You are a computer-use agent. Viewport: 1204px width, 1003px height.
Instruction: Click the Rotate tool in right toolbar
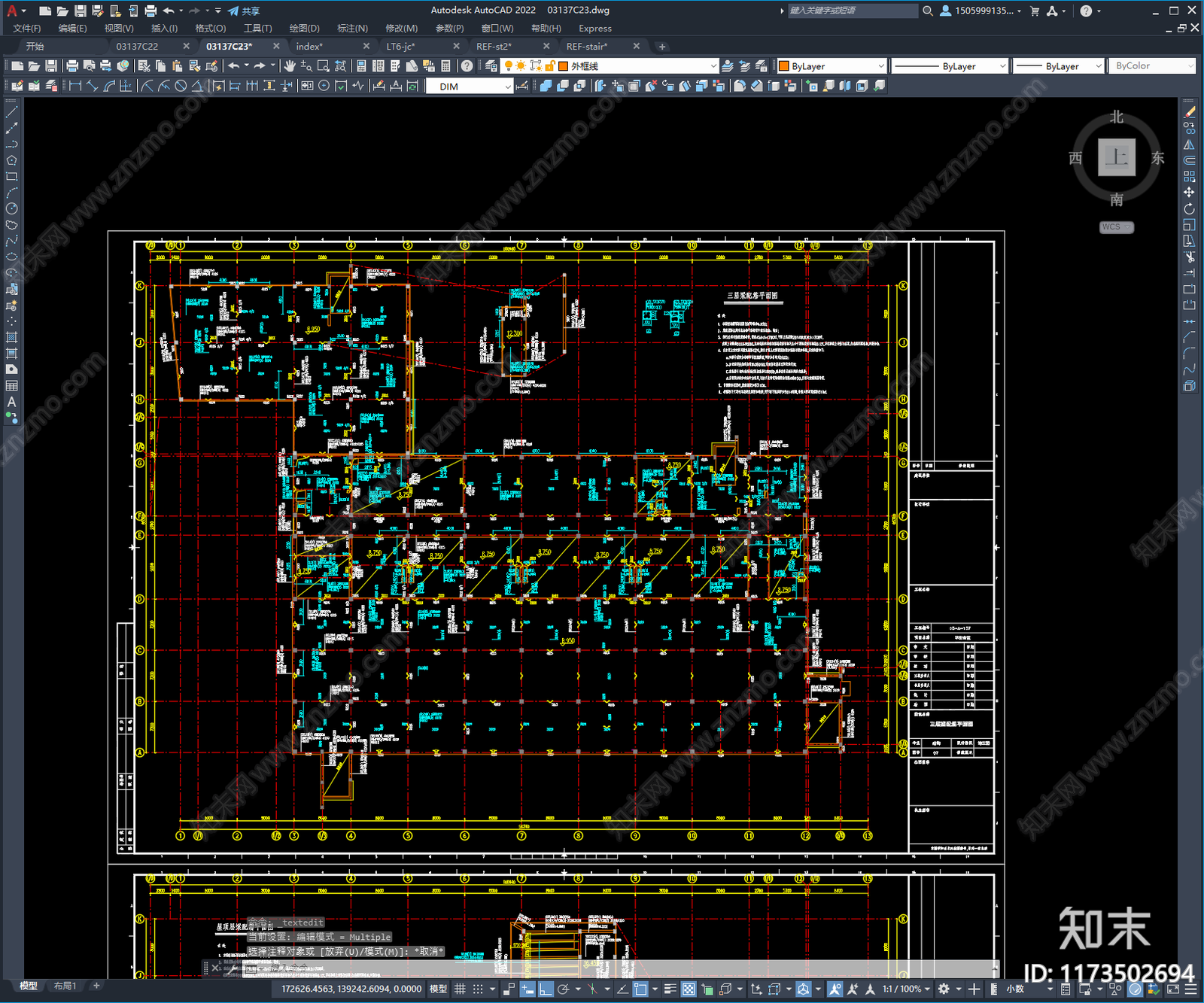(1189, 208)
